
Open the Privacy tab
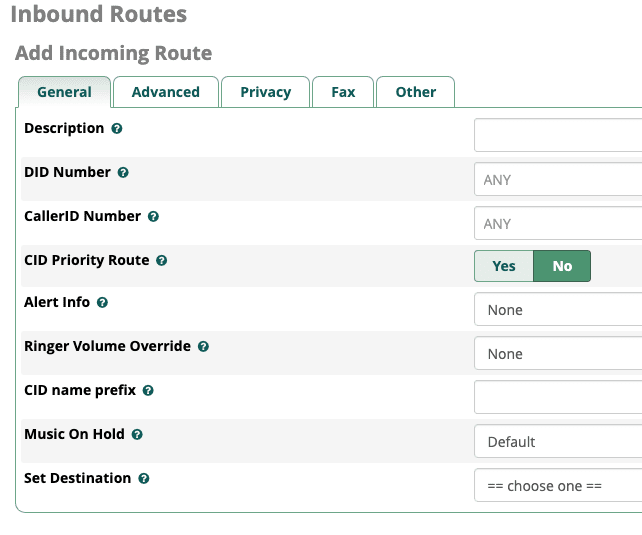[x=265, y=92]
